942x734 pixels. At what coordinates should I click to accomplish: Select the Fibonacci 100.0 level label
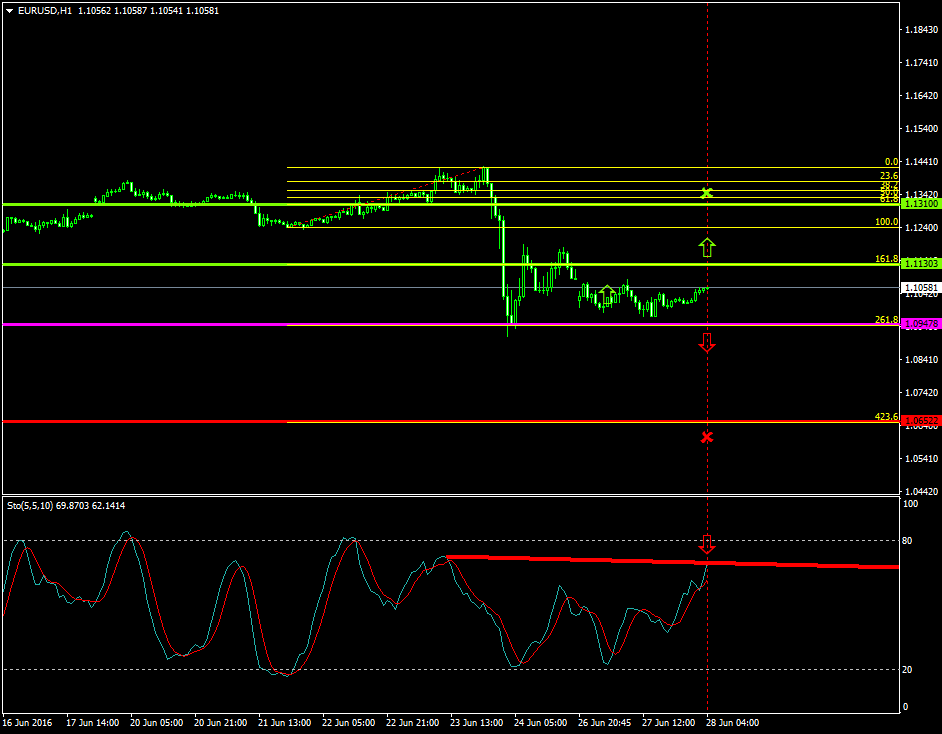pyautogui.click(x=886, y=222)
